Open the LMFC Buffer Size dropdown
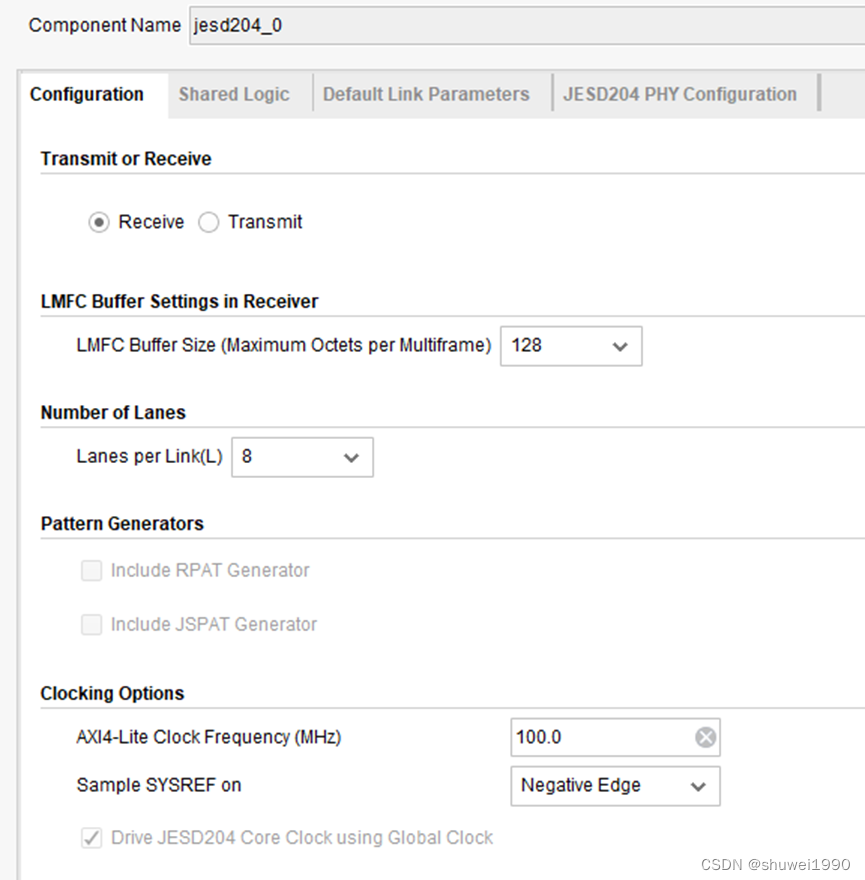Image resolution: width=865 pixels, height=880 pixels. click(x=622, y=346)
